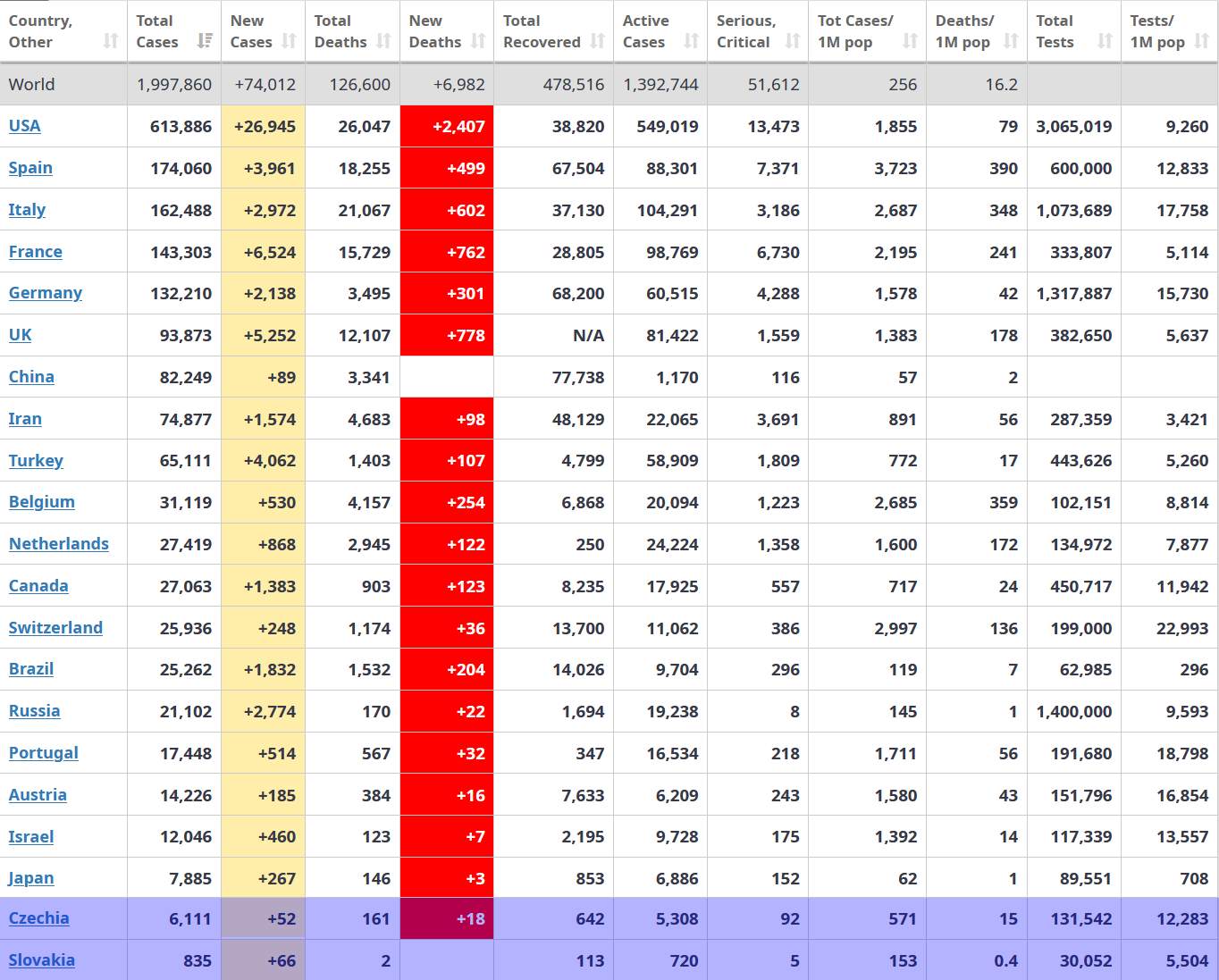Sort by Total Deaths using its arrow icon
This screenshot has width=1219, height=980.
pyautogui.click(x=383, y=41)
